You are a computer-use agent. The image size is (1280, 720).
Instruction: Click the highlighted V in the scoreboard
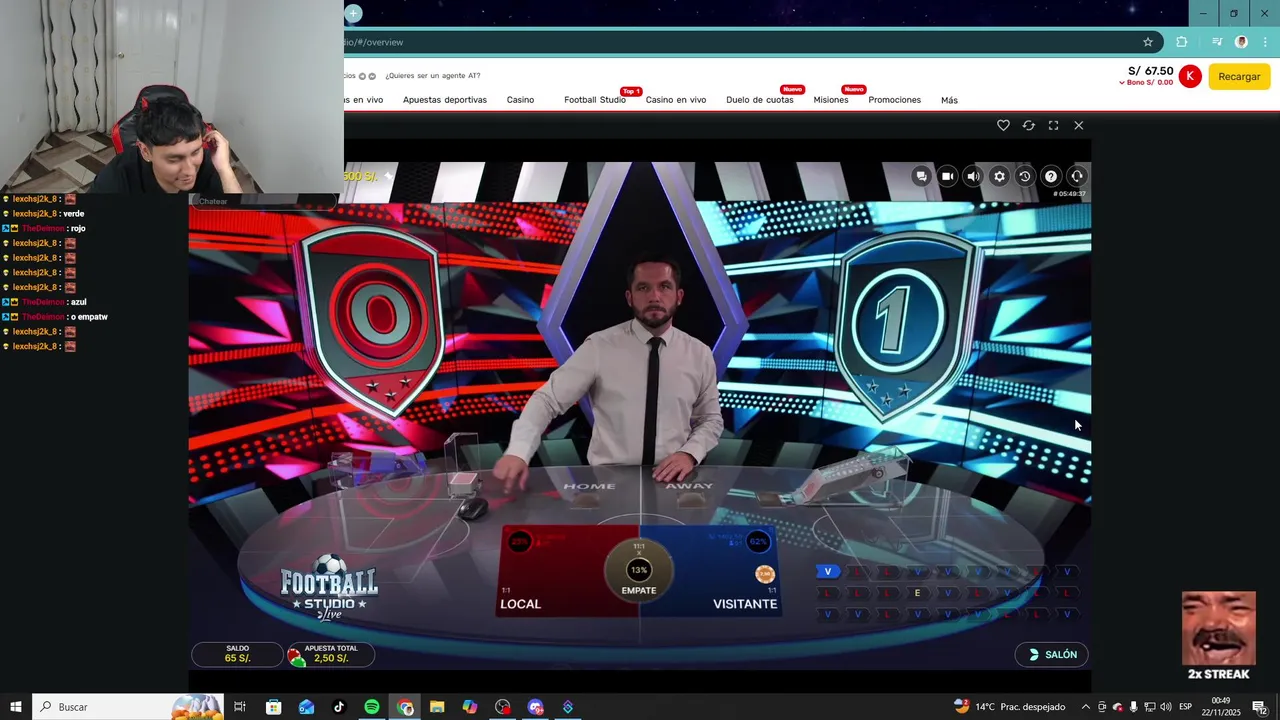point(827,572)
